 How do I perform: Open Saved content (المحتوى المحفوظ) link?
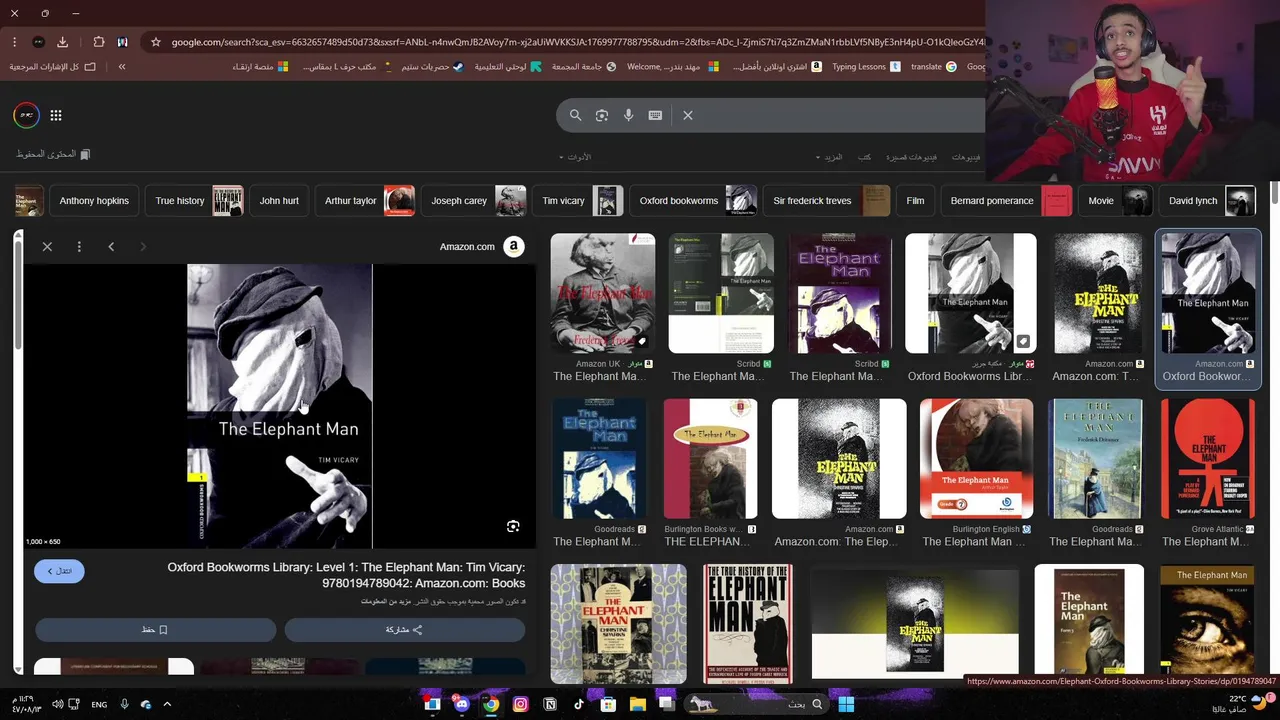point(53,154)
